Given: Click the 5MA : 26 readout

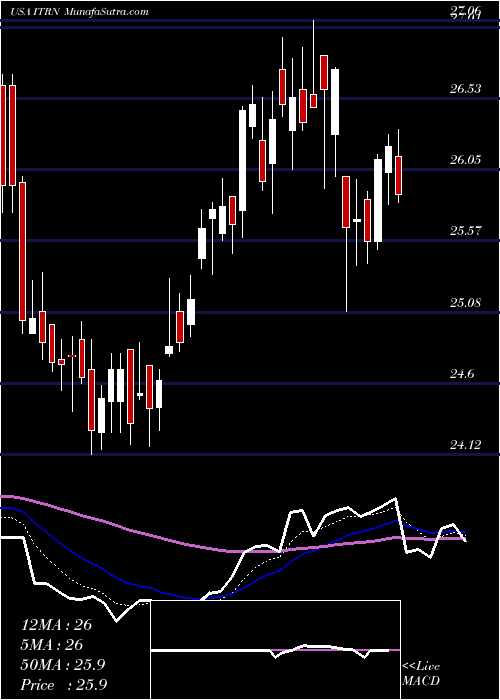Looking at the screenshot, I should point(52,645).
